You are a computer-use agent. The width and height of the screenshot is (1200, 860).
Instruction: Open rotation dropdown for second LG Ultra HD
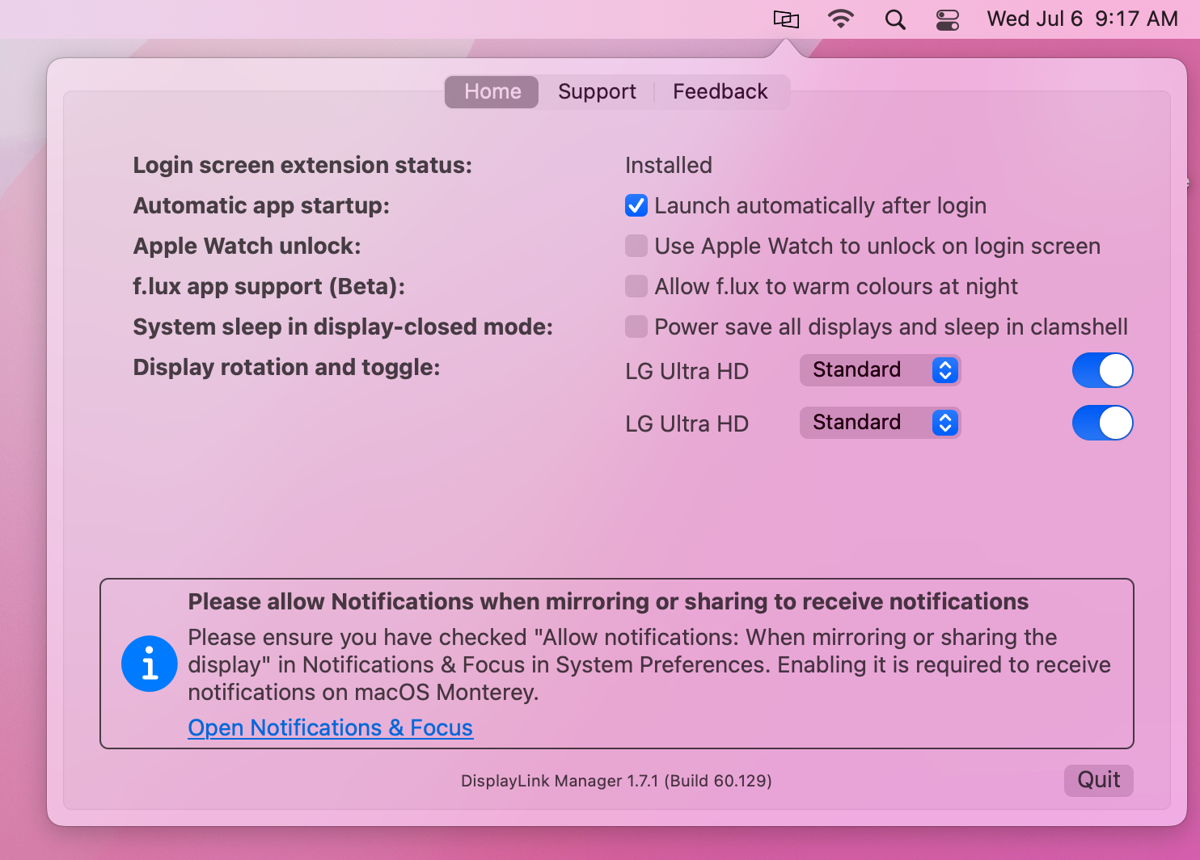pyautogui.click(x=880, y=423)
